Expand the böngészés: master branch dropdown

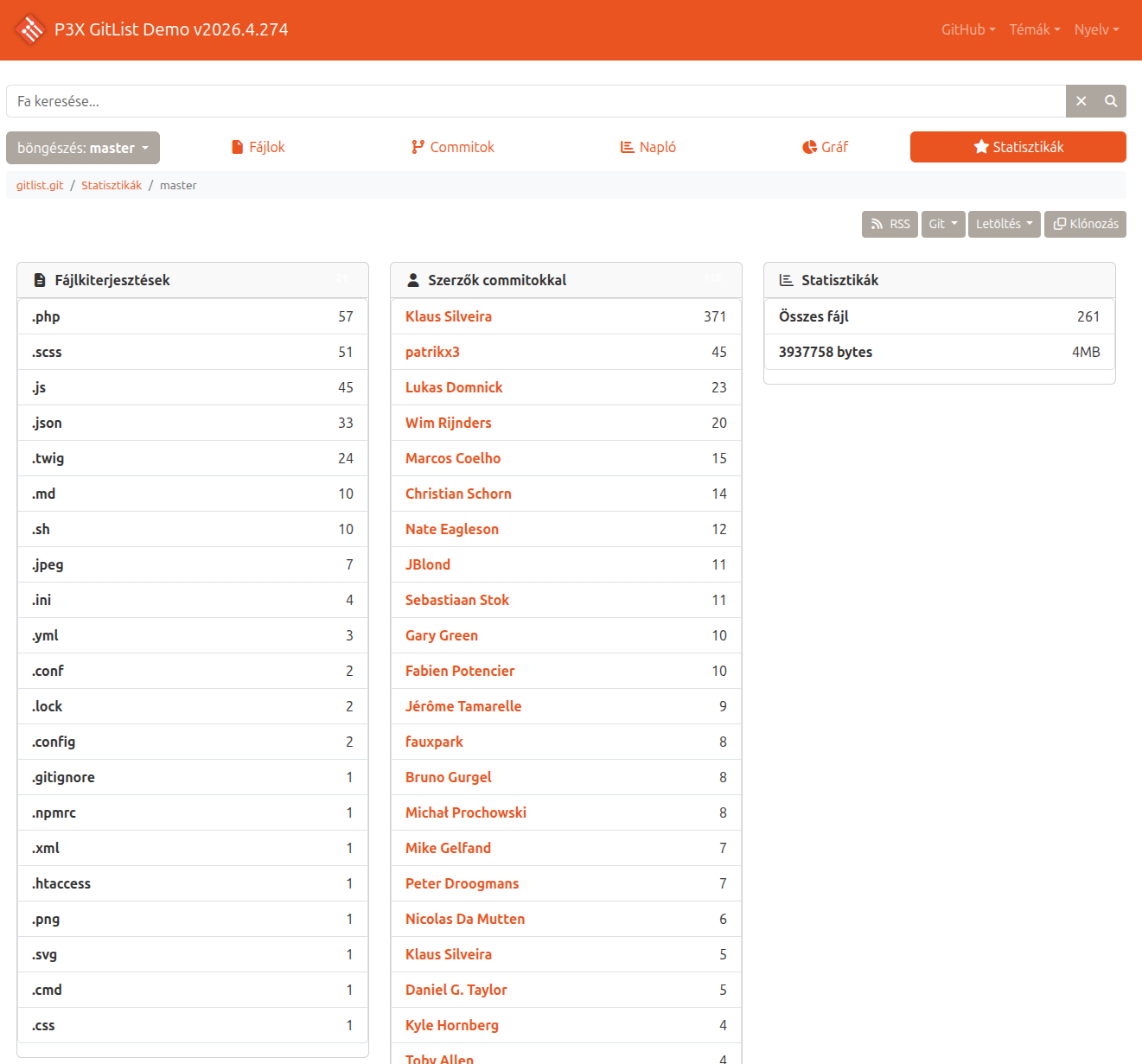tap(82, 147)
